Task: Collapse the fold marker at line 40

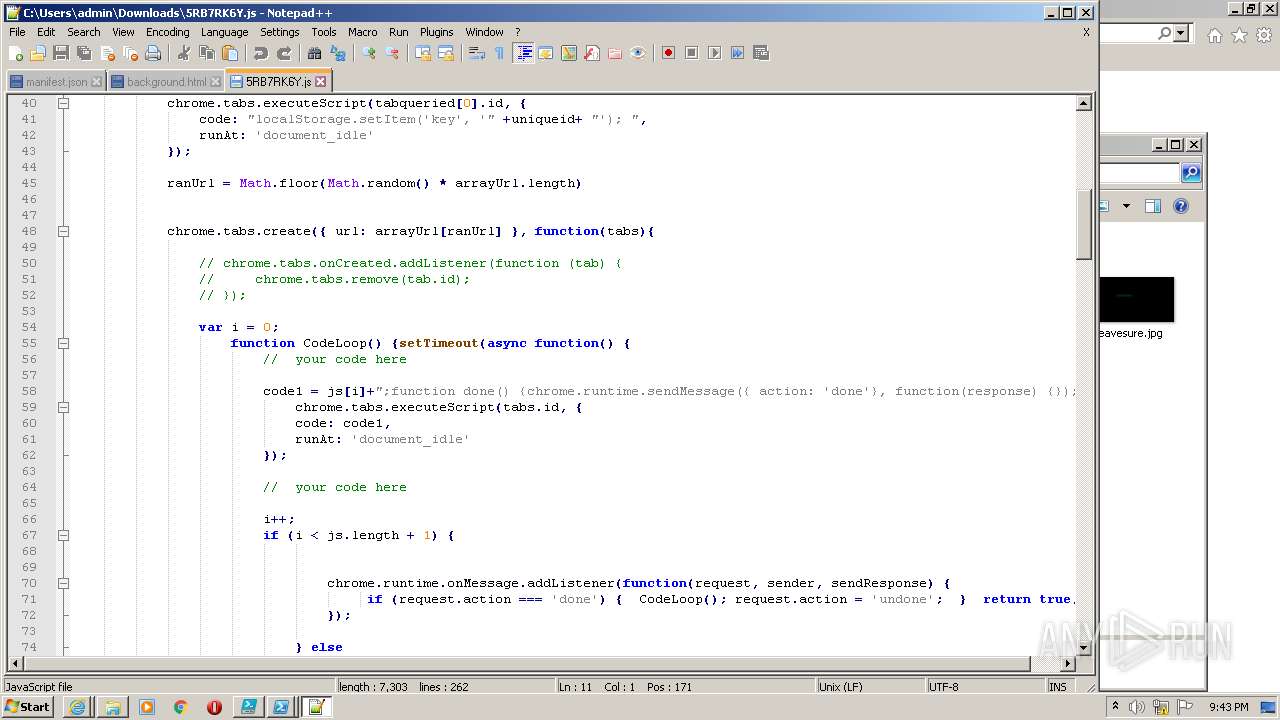Action: click(63, 103)
